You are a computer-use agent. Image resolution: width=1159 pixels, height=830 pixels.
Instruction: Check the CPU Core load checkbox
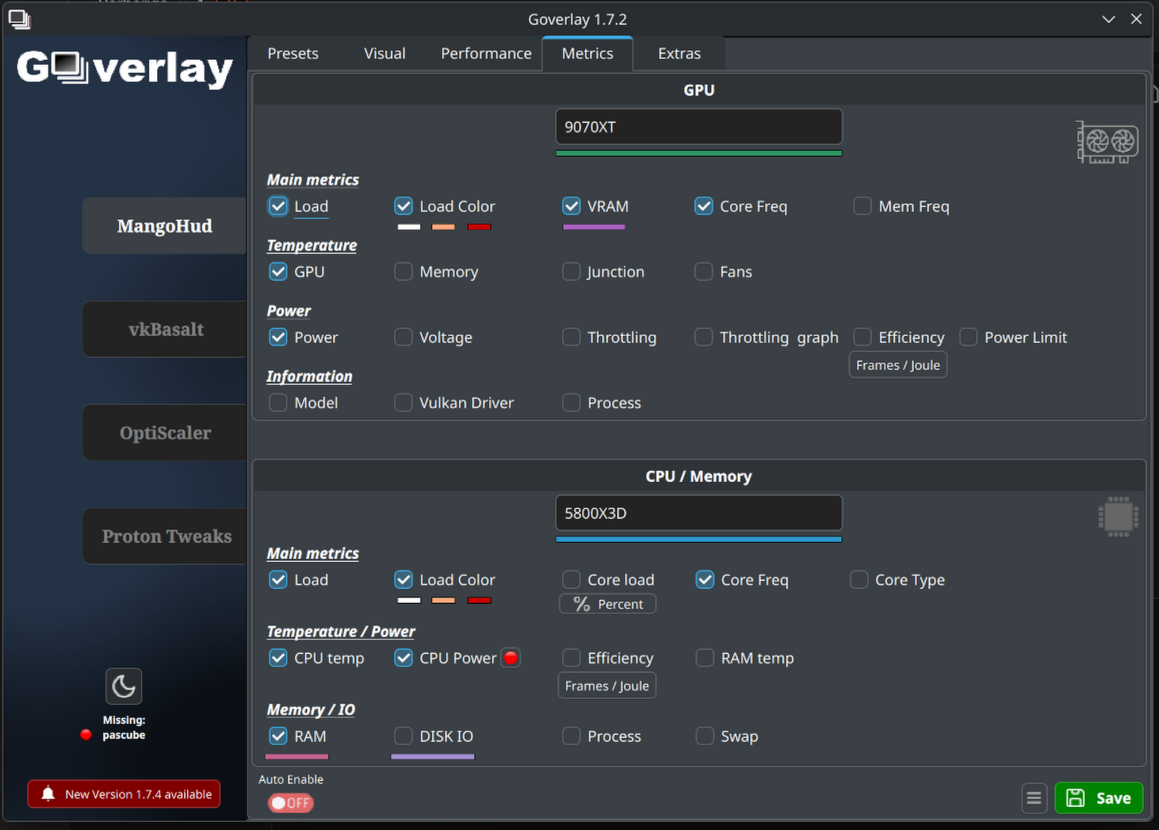pos(571,579)
